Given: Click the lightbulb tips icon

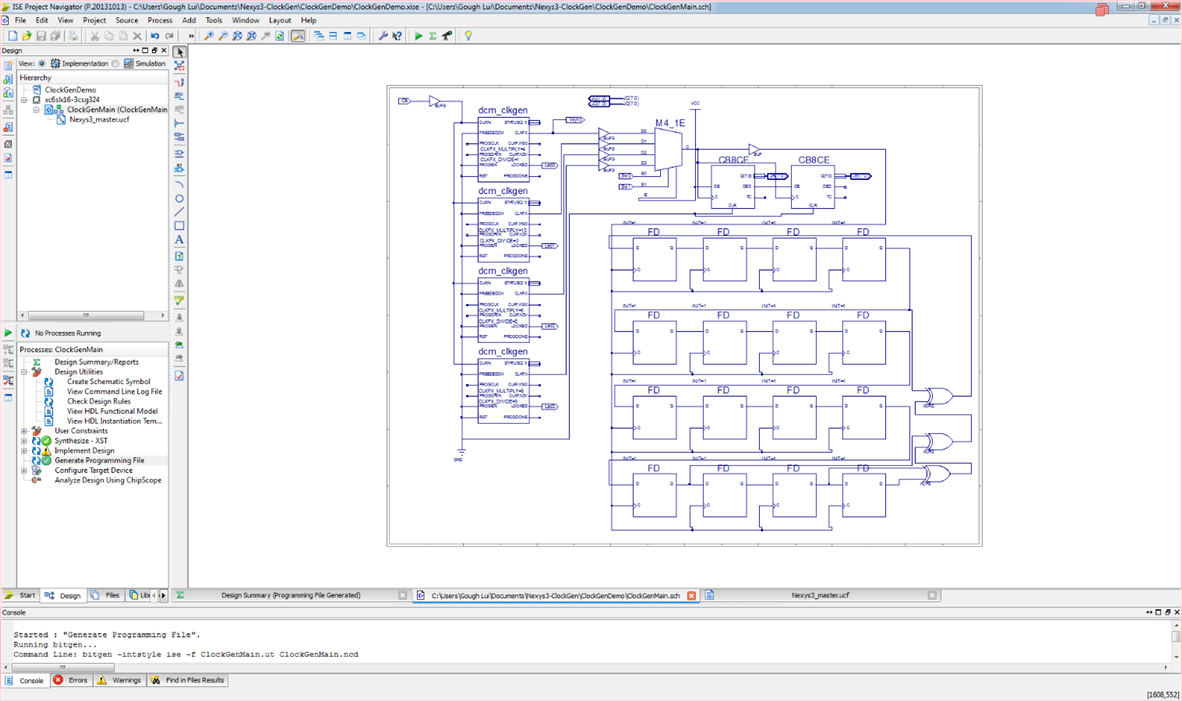Looking at the screenshot, I should pos(468,36).
